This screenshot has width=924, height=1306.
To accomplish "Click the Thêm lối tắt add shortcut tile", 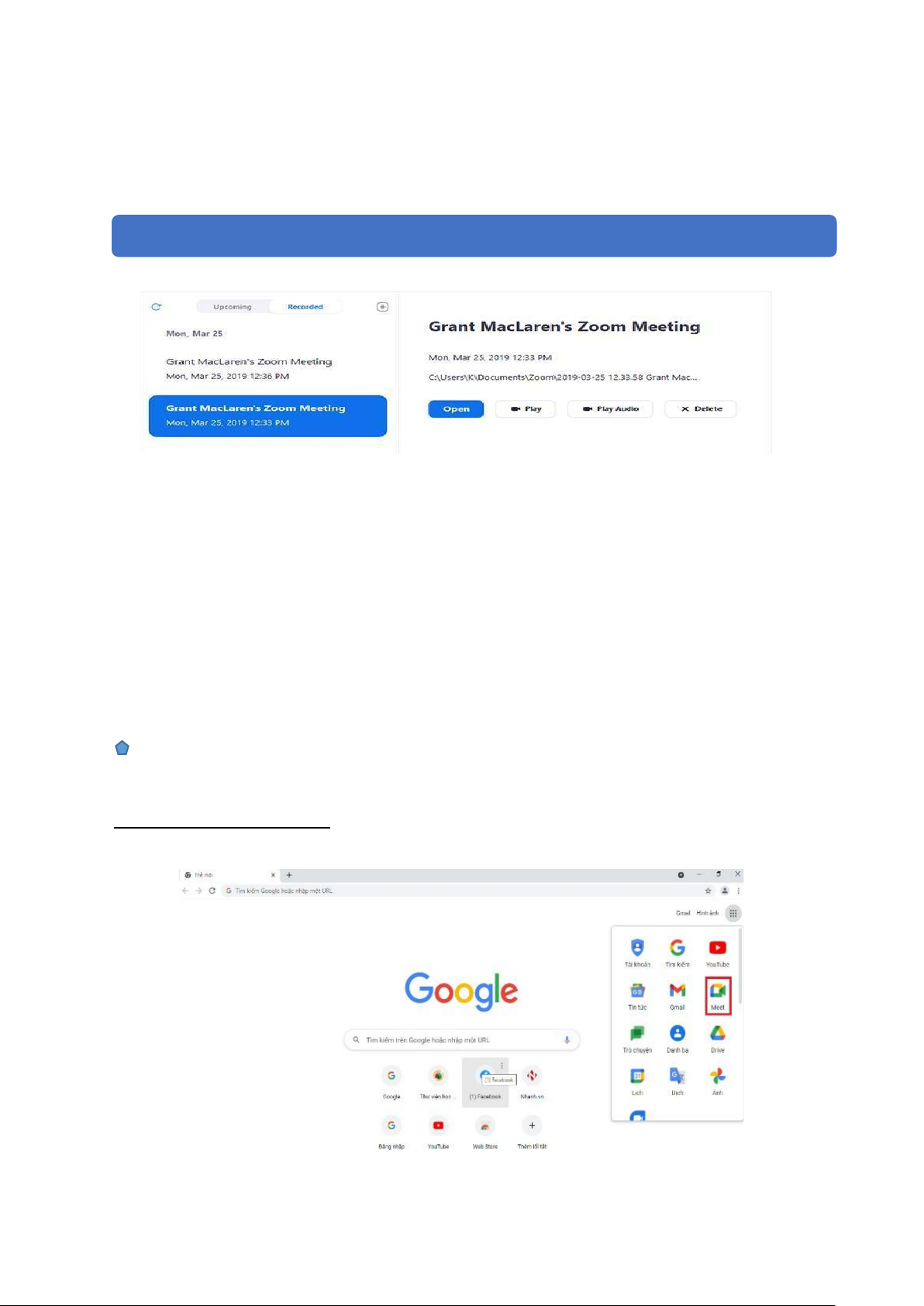I will click(532, 1130).
